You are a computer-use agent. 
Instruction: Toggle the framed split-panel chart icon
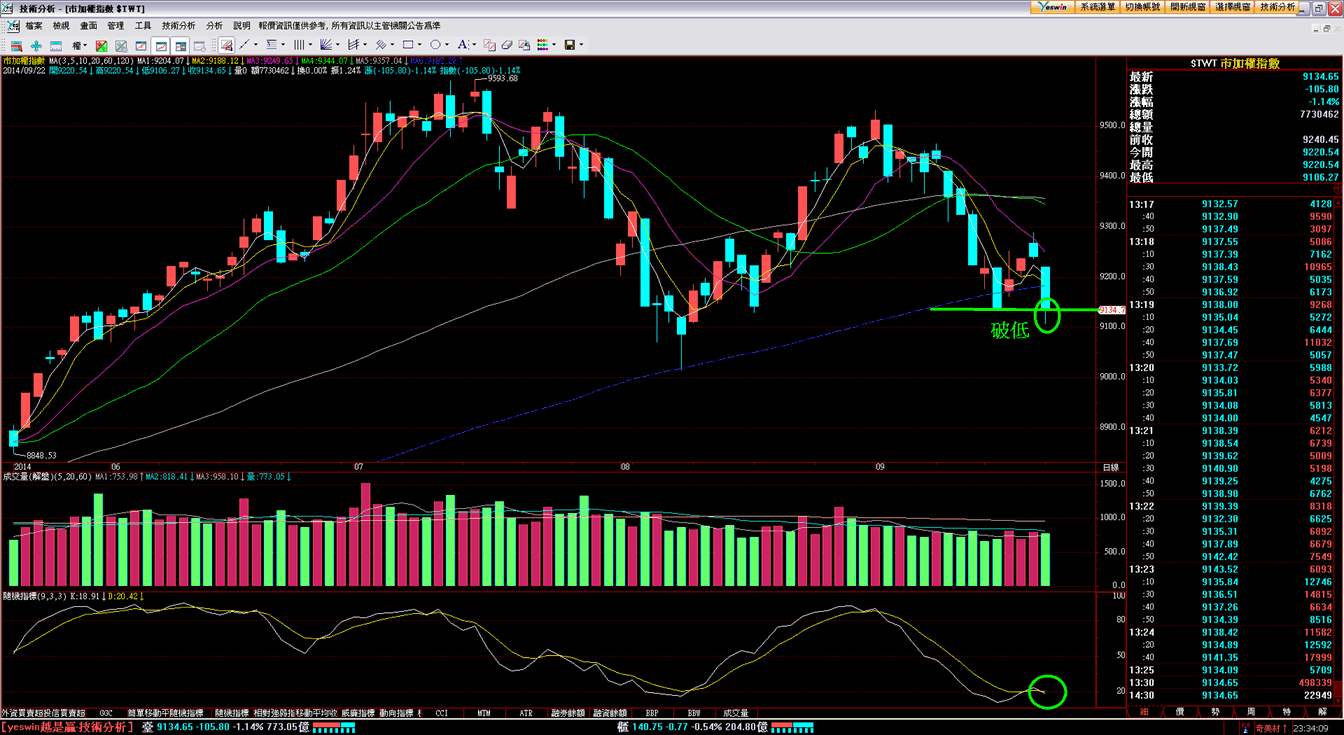[180, 45]
